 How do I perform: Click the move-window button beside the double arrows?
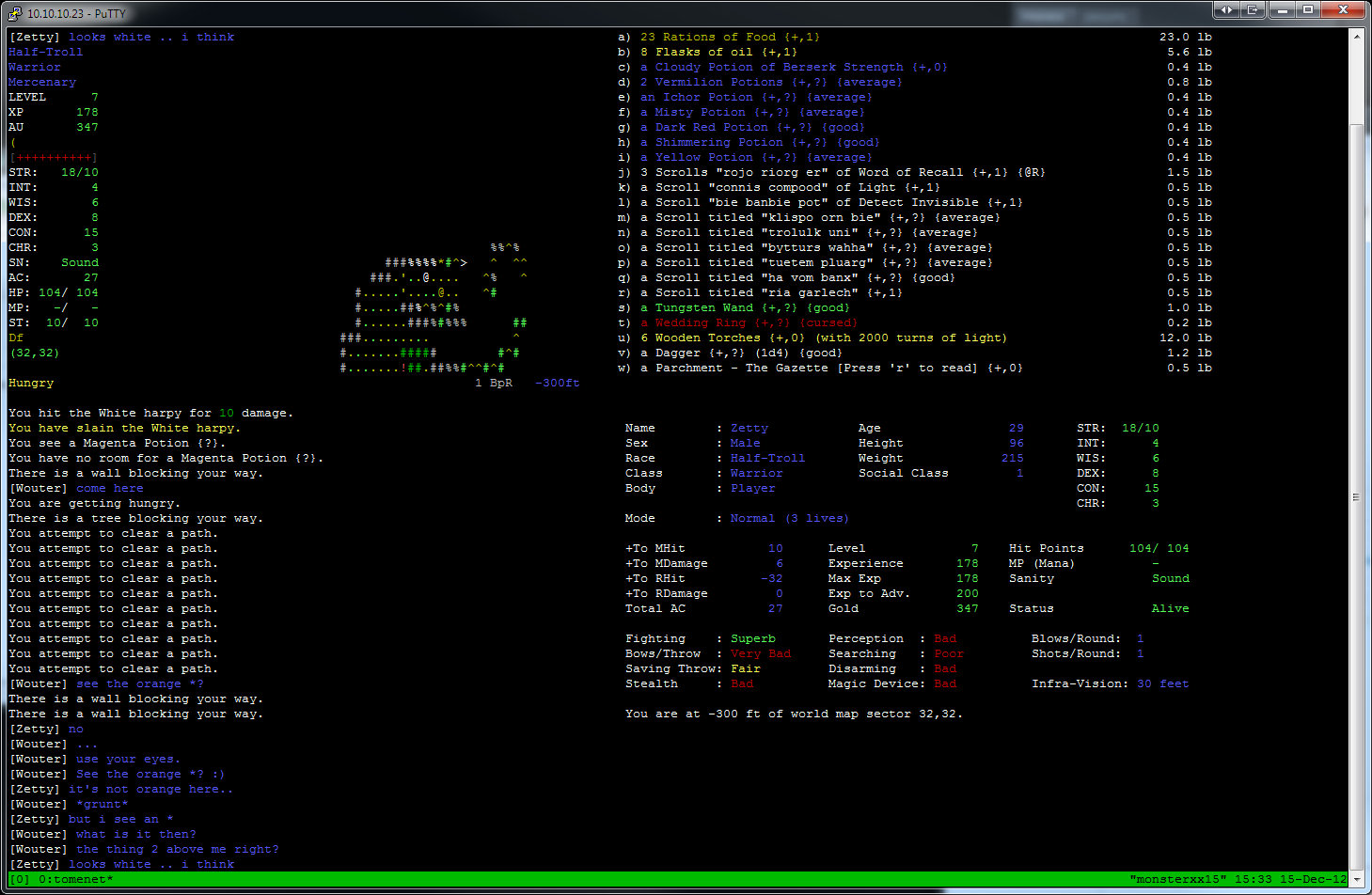pos(1252,10)
